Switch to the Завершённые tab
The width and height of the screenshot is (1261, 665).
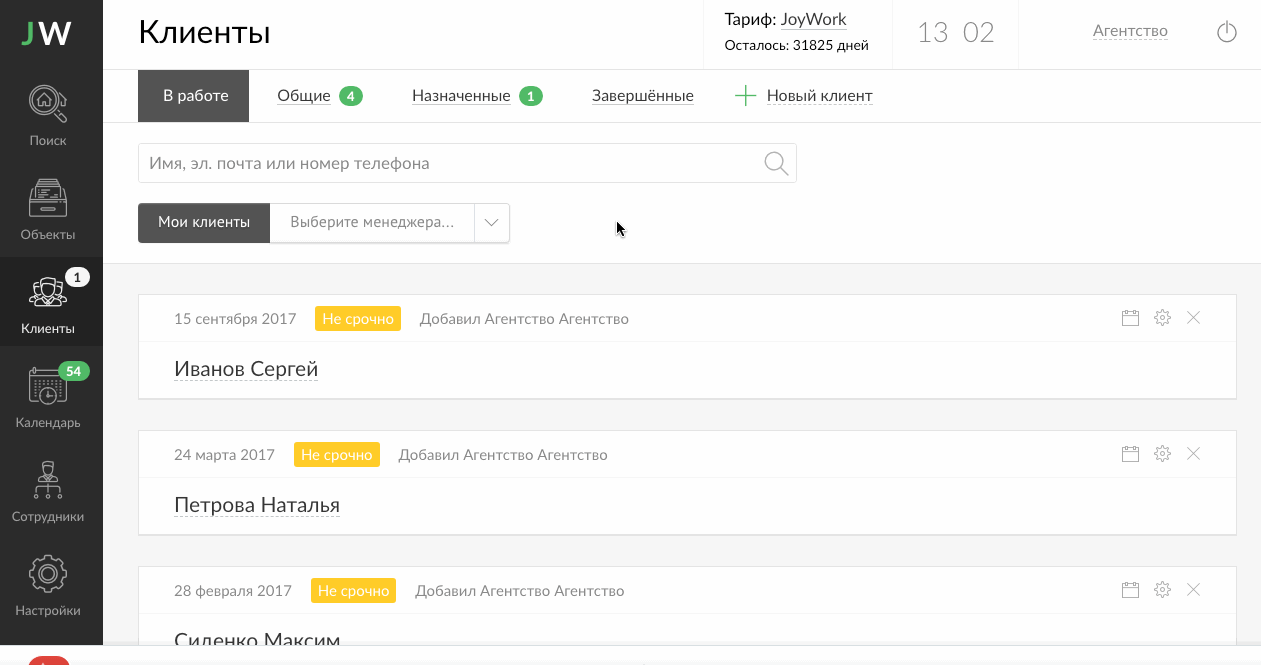[x=643, y=96]
